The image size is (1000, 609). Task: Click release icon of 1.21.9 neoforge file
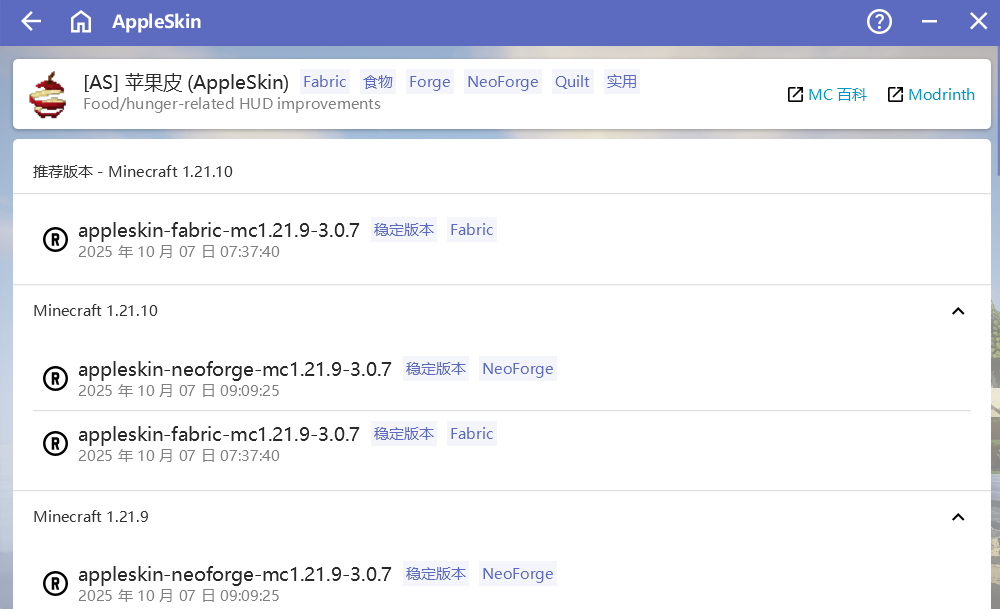[x=55, y=583]
